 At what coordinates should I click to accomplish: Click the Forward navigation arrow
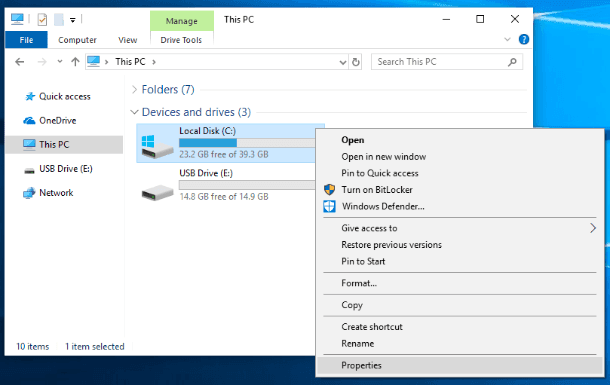tap(42, 62)
